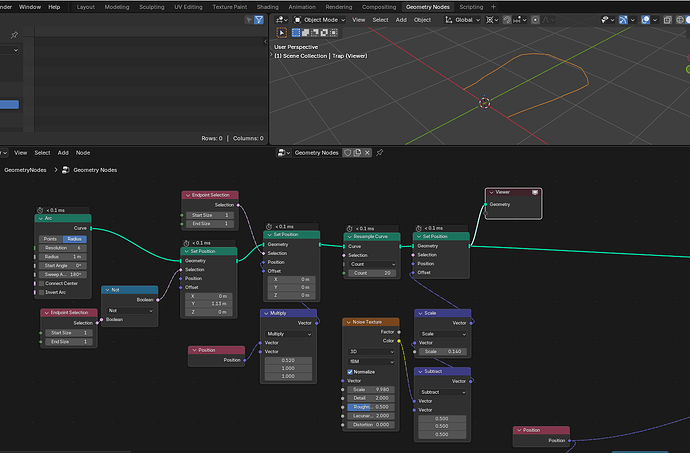Screen dimensions: 690x453
Task: Set selection mode to new selection
Action: (x=296, y=33)
